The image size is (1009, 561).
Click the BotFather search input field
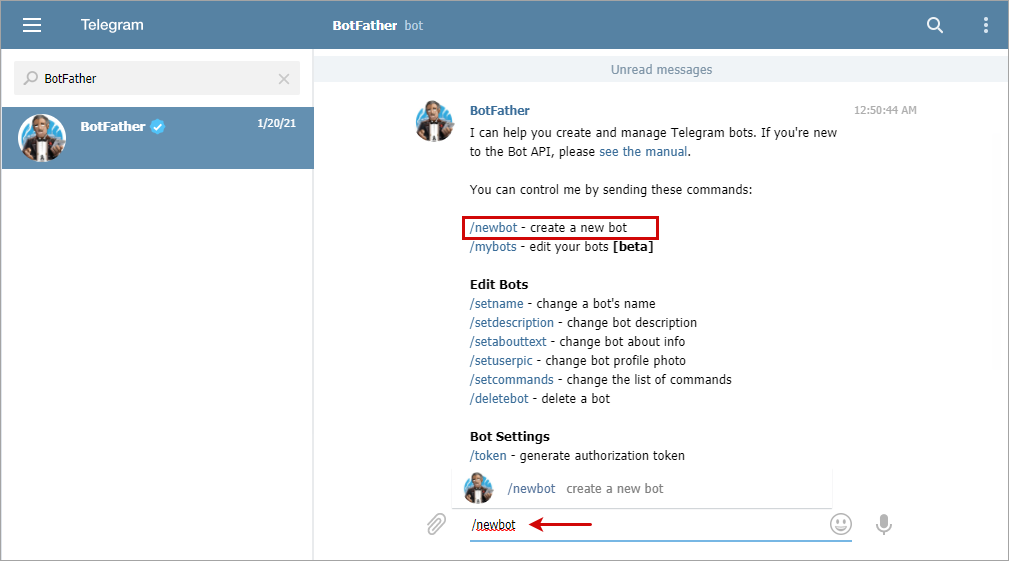click(x=157, y=78)
